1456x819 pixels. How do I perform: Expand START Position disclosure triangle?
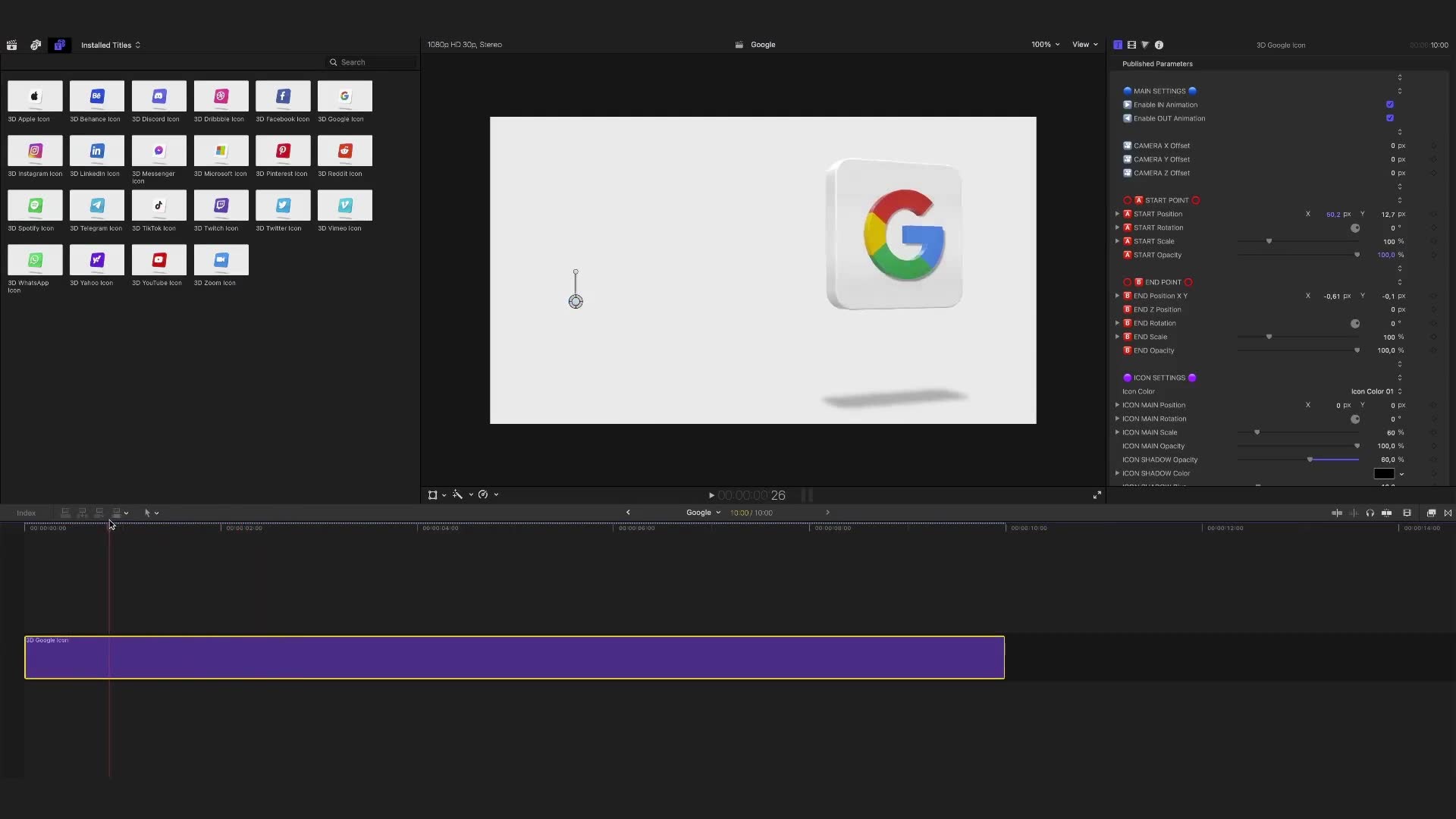pyautogui.click(x=1117, y=214)
